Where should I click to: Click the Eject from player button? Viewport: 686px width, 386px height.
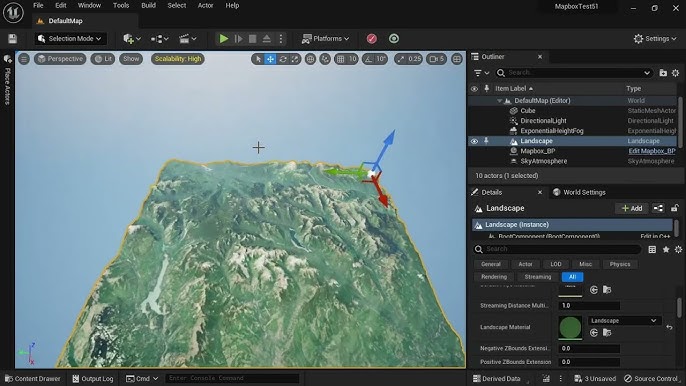[x=266, y=39]
